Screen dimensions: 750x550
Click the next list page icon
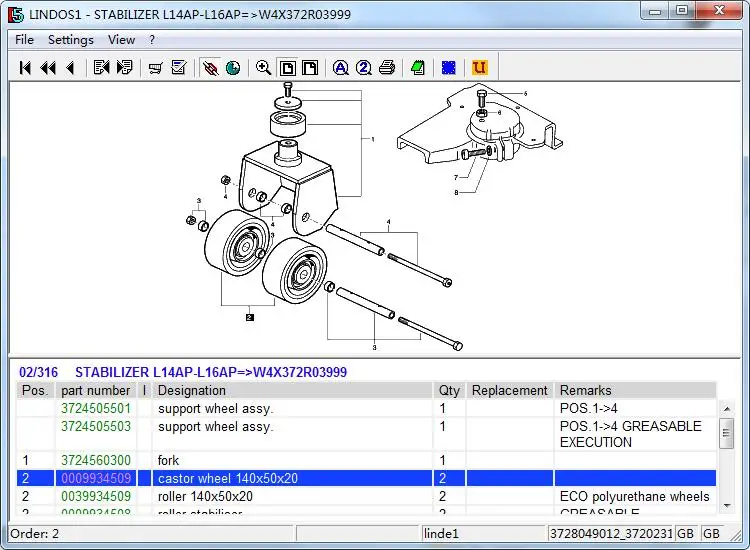tap(124, 67)
